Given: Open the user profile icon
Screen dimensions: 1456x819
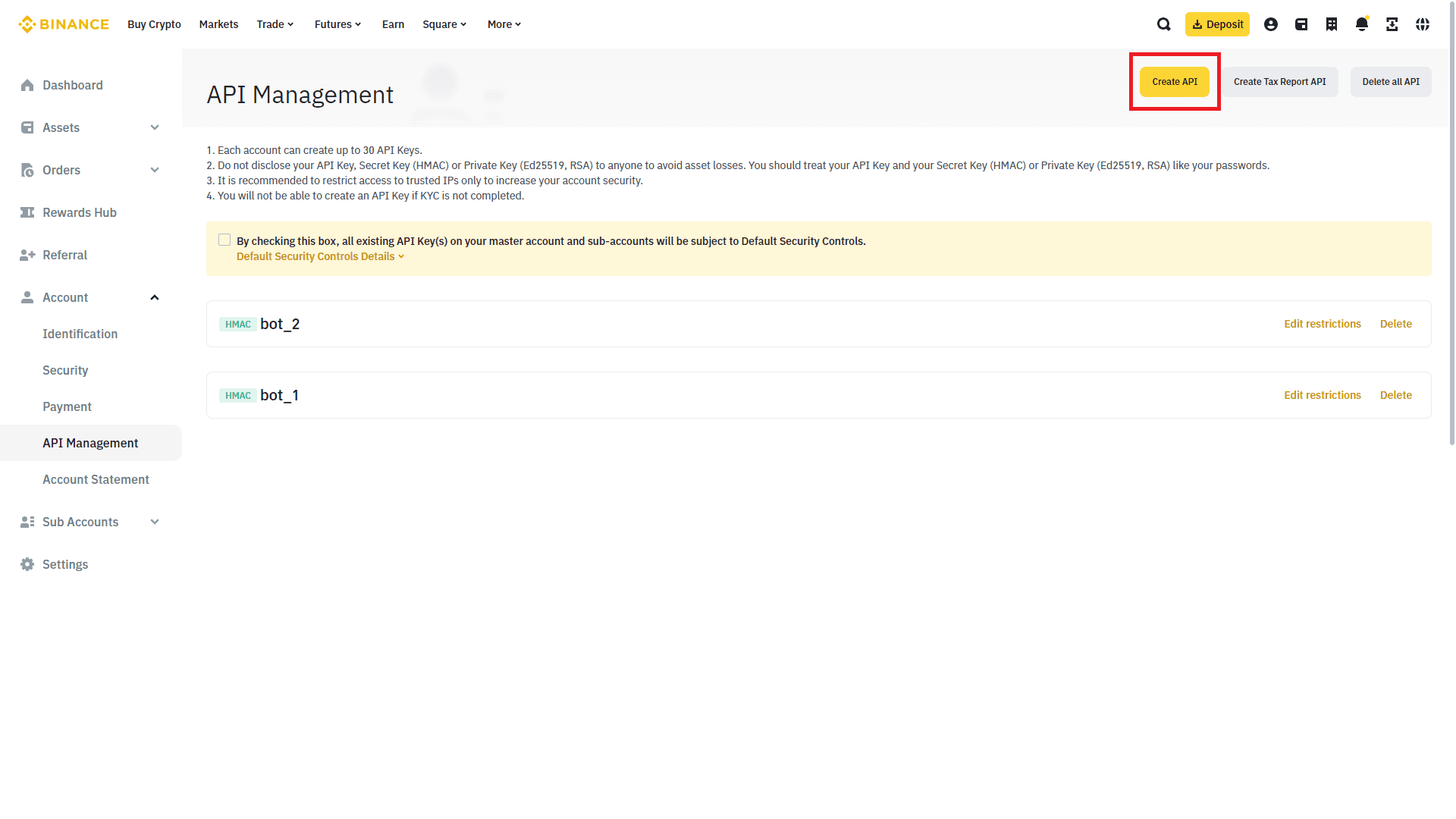Looking at the screenshot, I should click(x=1271, y=24).
